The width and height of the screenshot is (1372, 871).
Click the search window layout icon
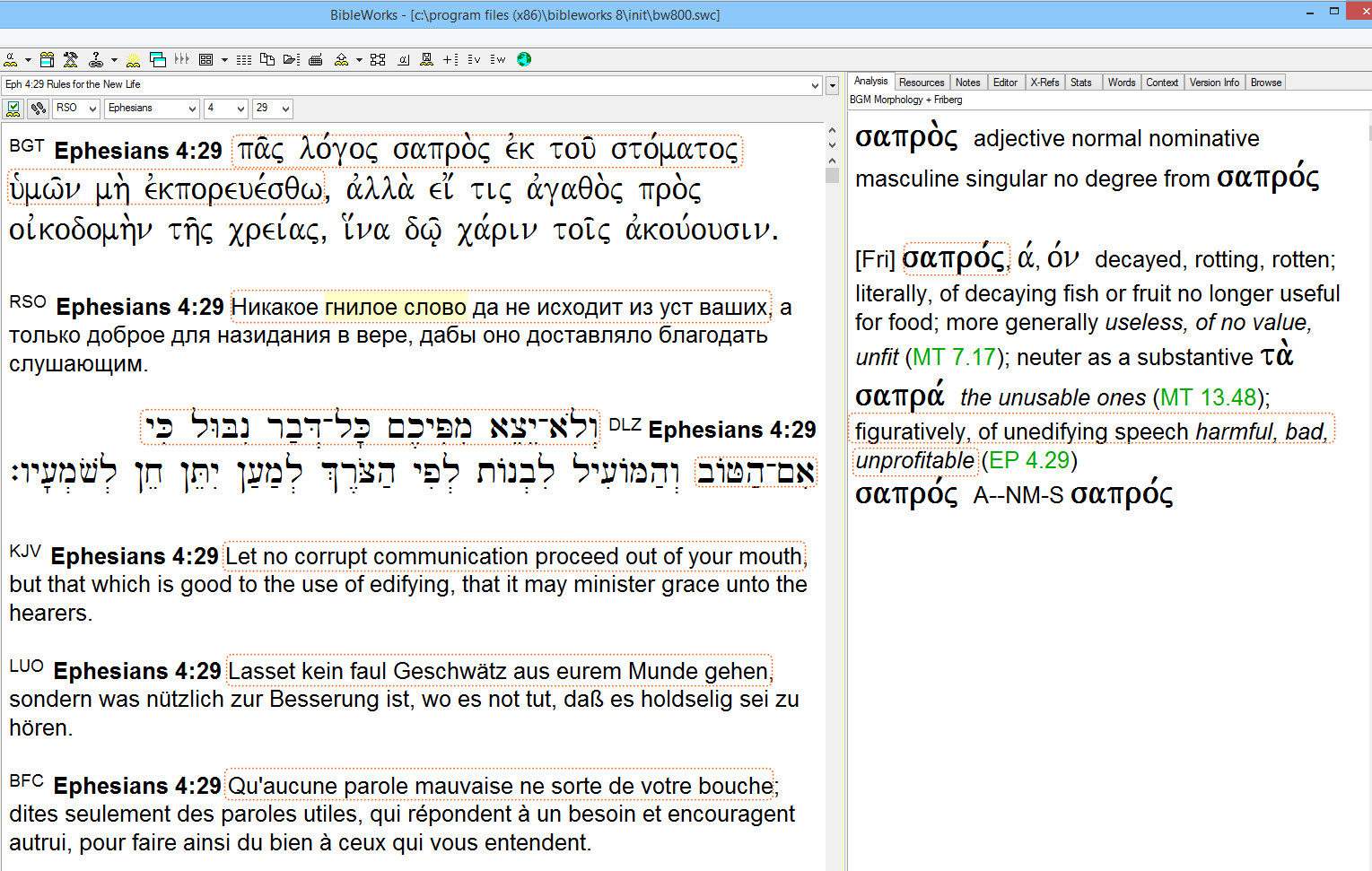click(x=47, y=59)
